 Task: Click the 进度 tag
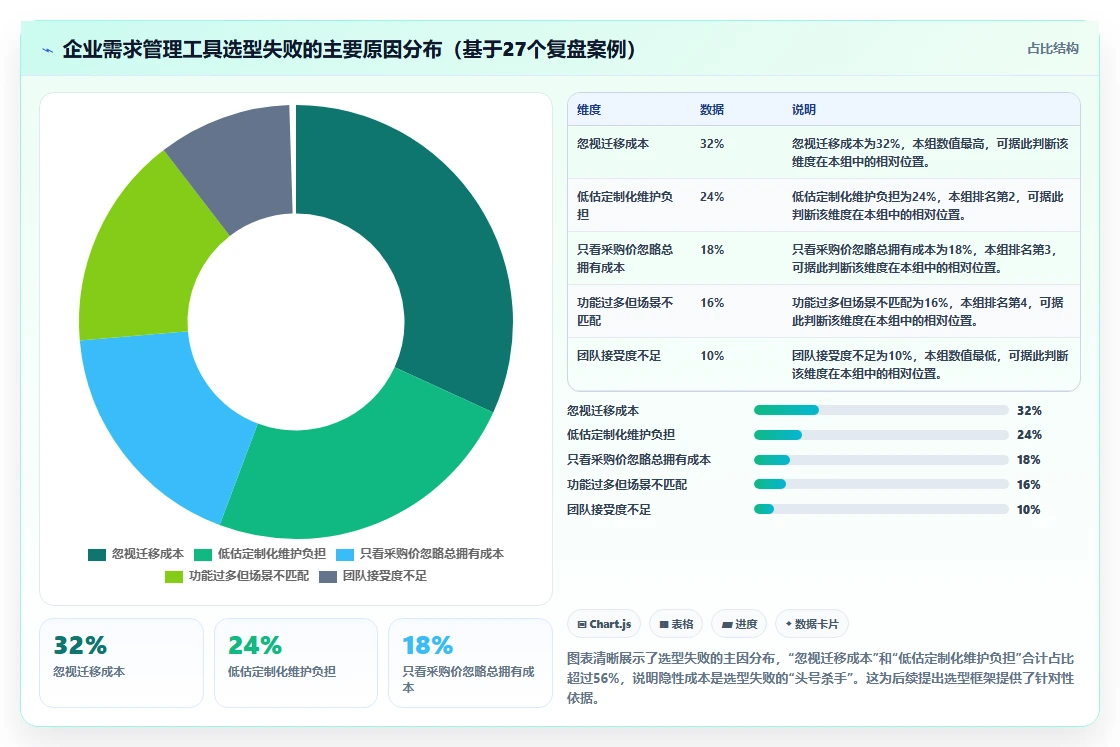(x=739, y=624)
